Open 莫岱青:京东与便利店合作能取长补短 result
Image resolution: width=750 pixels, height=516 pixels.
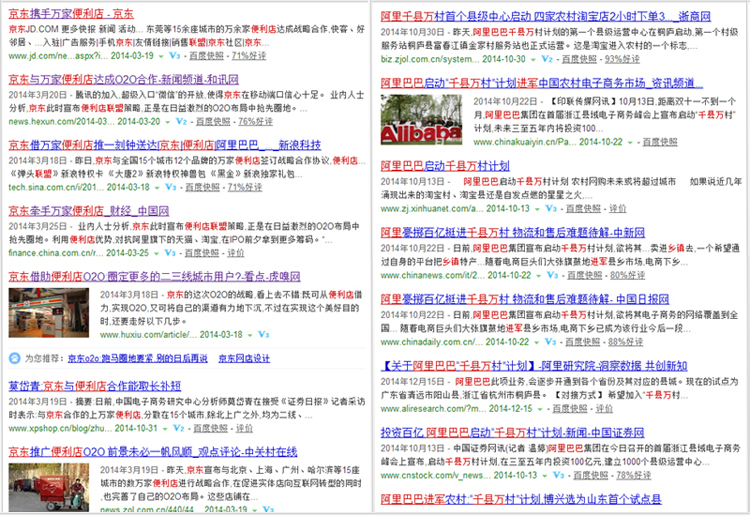(95, 386)
